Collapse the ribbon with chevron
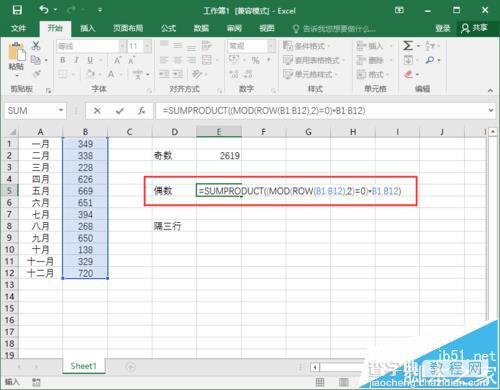 coord(490,90)
